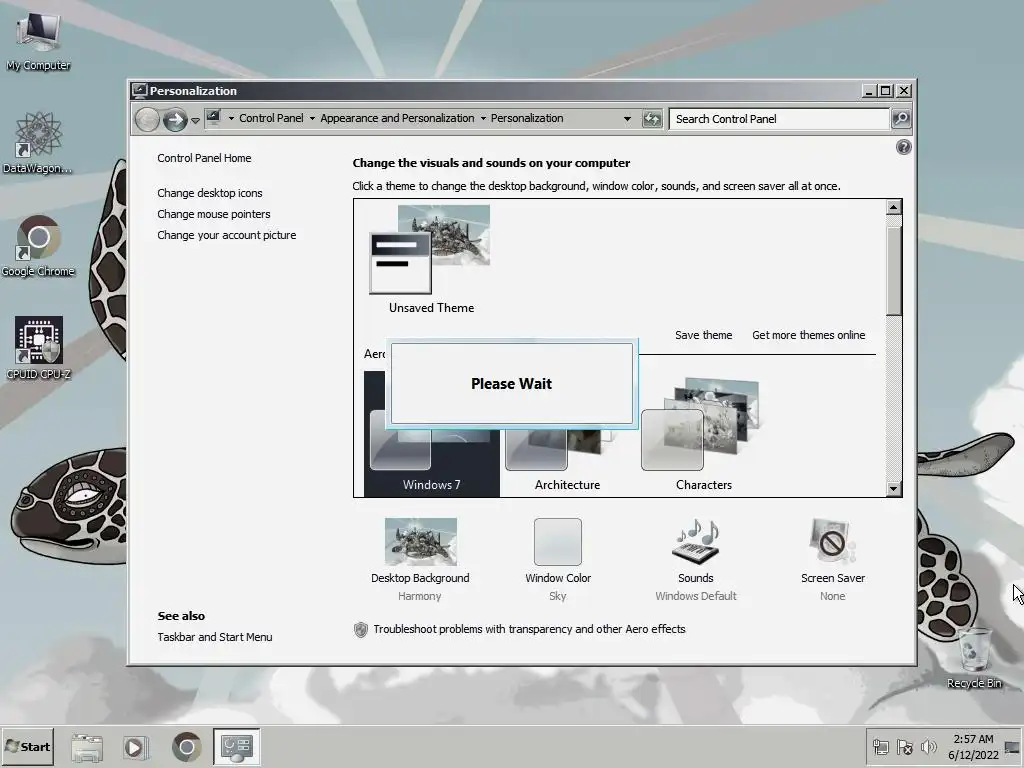
Task: Open the media player taskbar icon
Action: coord(136,747)
